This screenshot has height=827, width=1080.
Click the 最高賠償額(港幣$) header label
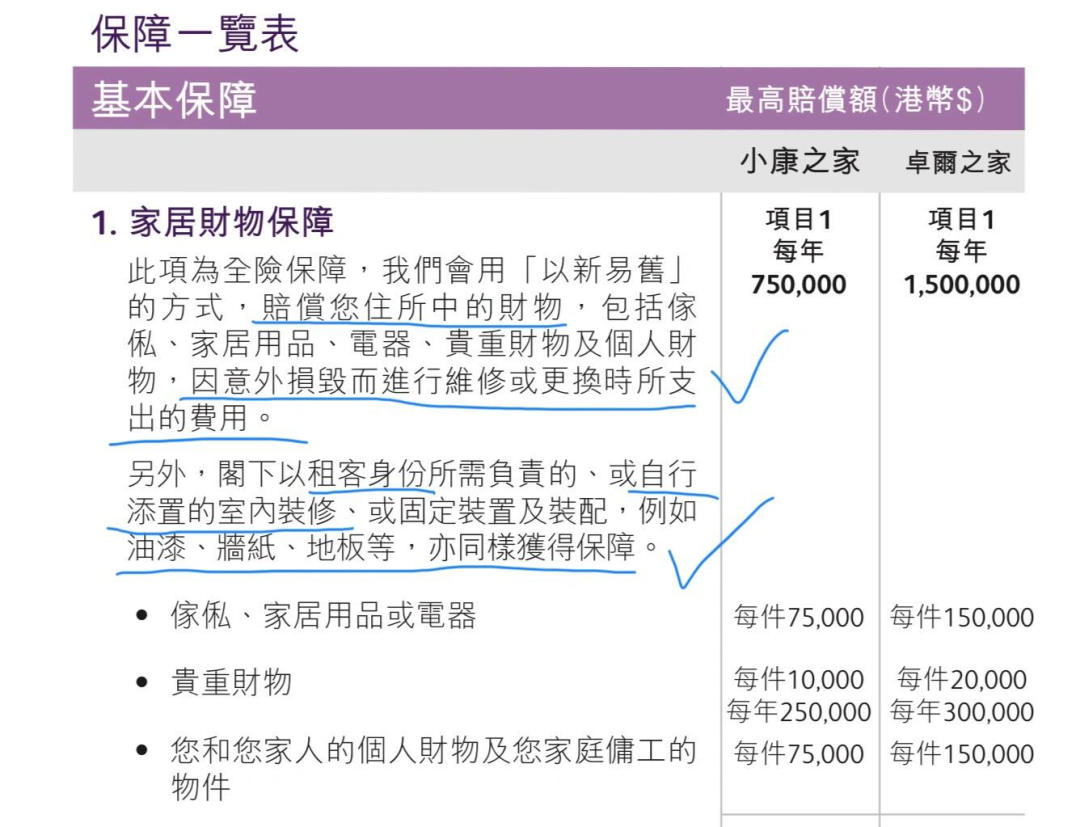point(855,100)
